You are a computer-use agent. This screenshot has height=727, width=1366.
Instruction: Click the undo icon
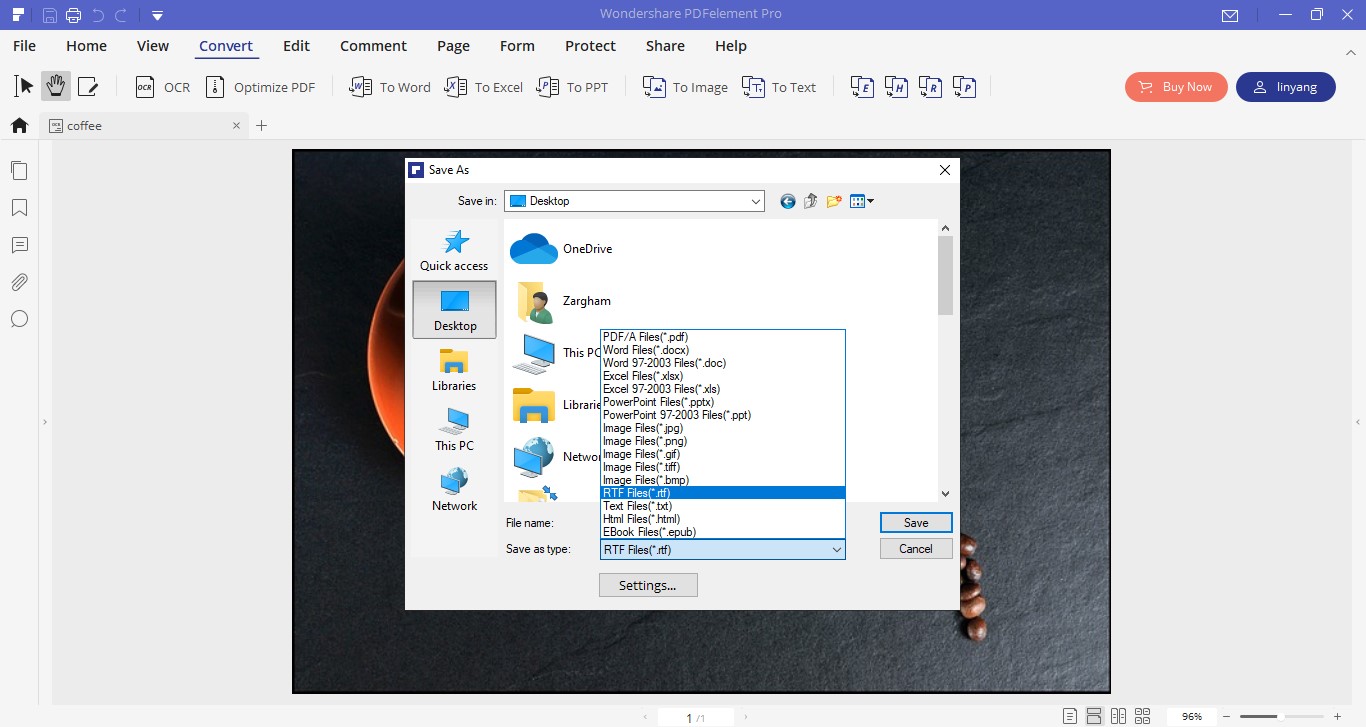[x=98, y=15]
